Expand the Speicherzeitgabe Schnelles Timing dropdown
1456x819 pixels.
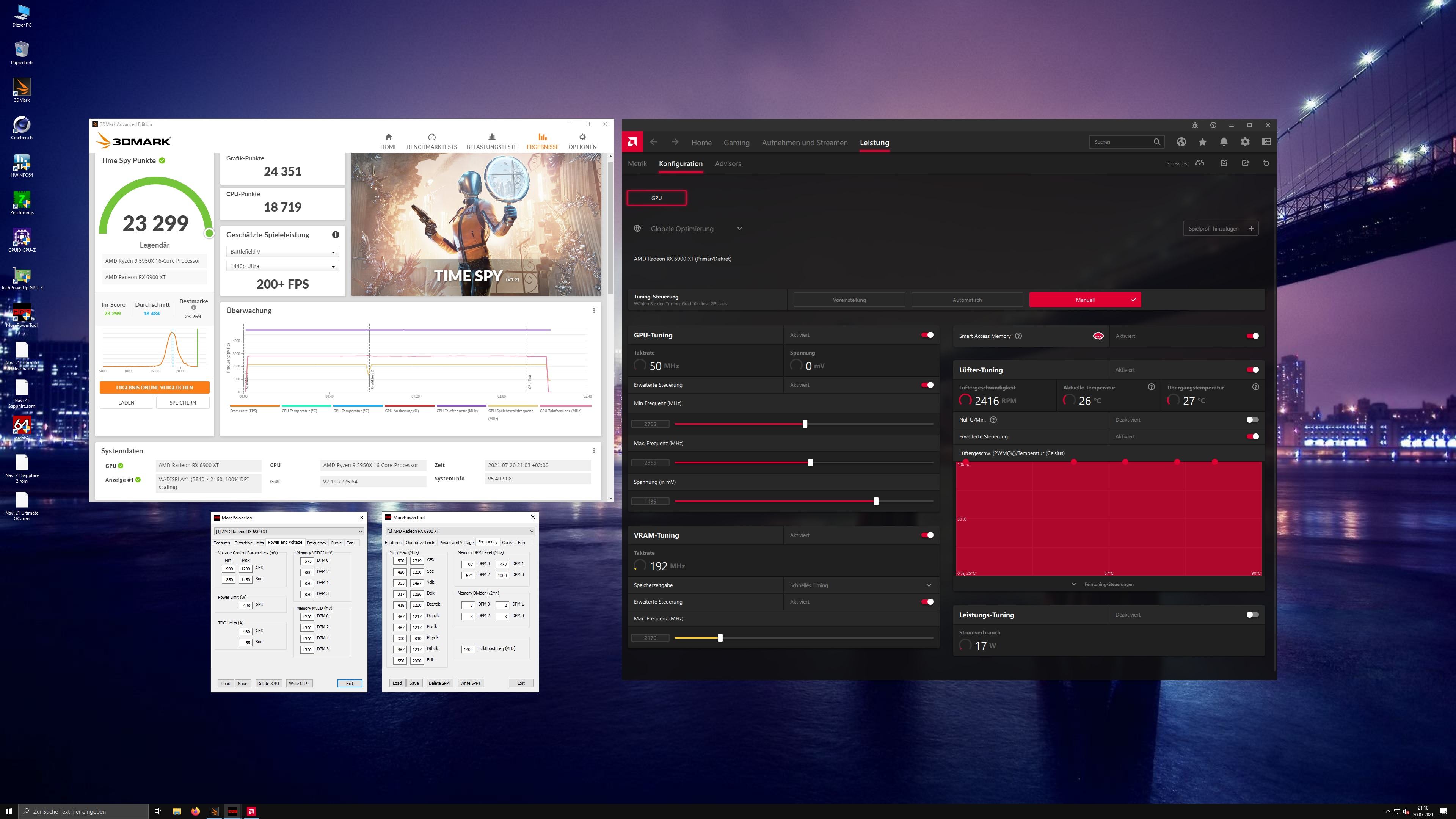[928, 585]
